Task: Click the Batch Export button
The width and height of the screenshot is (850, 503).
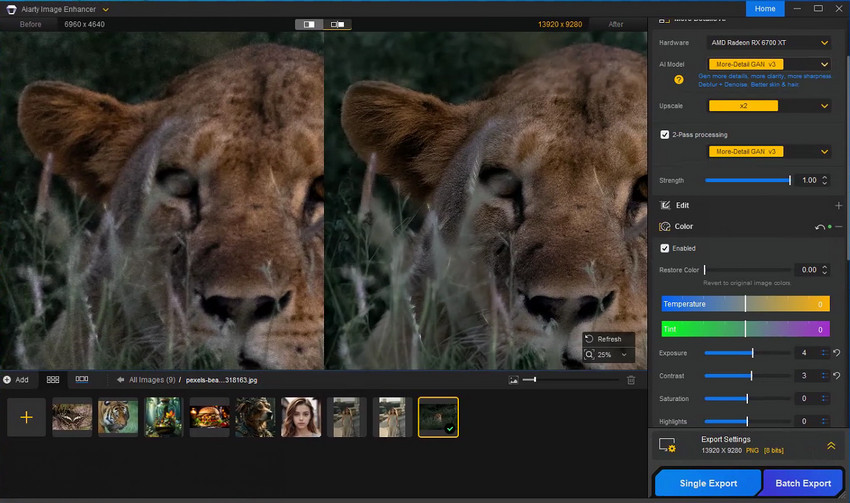Action: tap(803, 483)
